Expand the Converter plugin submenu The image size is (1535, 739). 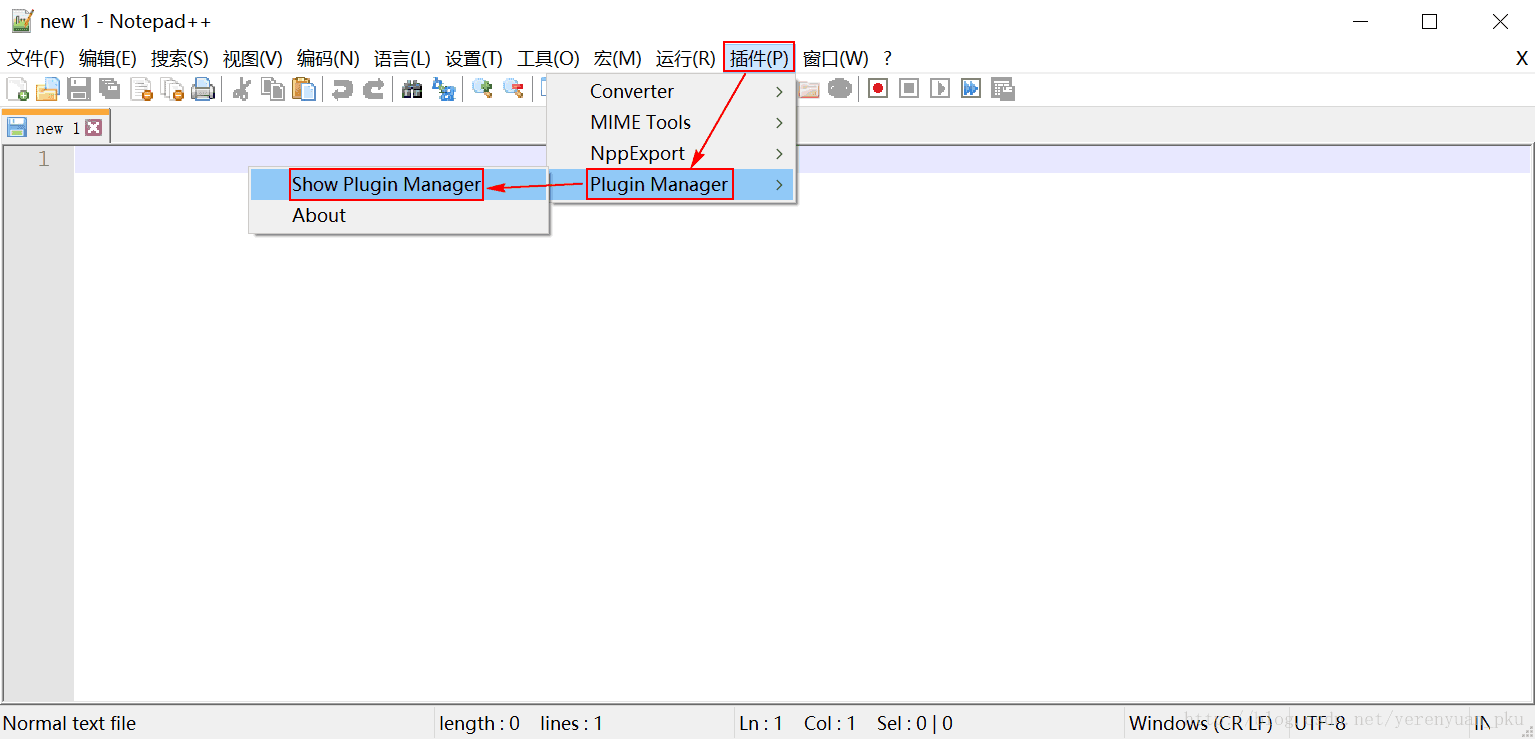coord(670,91)
